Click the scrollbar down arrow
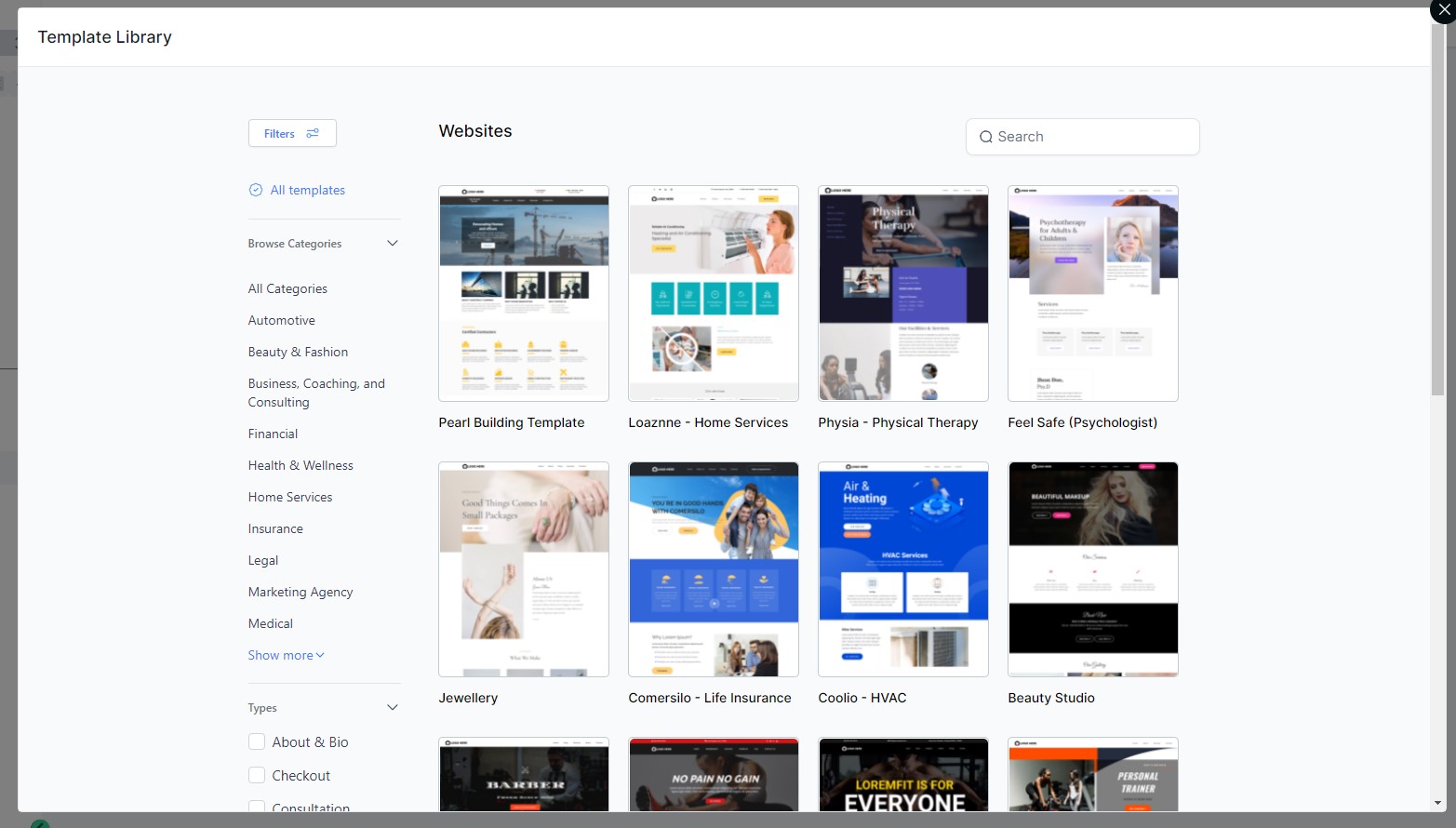This screenshot has height=828, width=1456. click(1438, 803)
